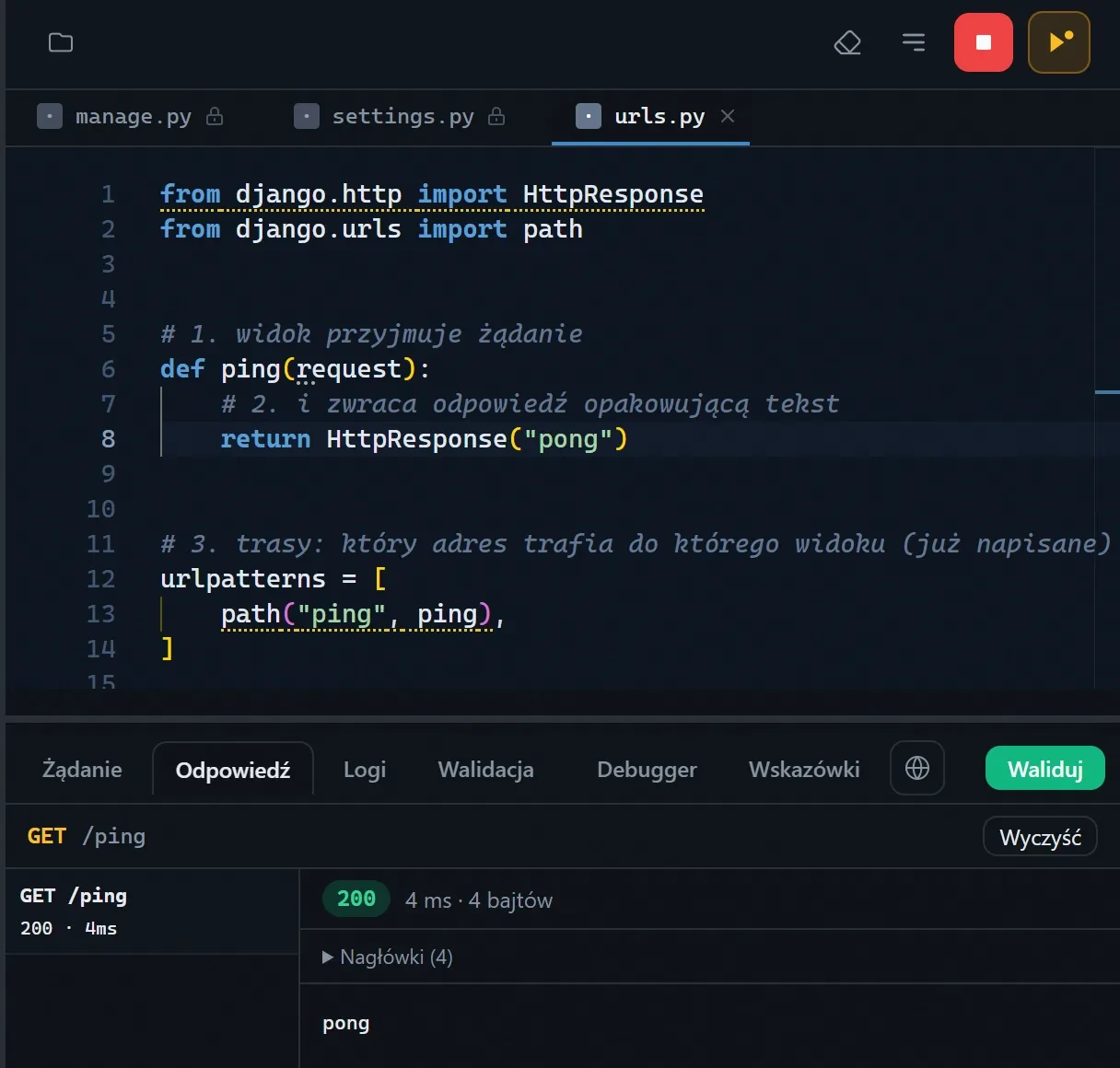Screen dimensions: 1120x1068
Task: Open the Debugger tab
Action: point(647,769)
